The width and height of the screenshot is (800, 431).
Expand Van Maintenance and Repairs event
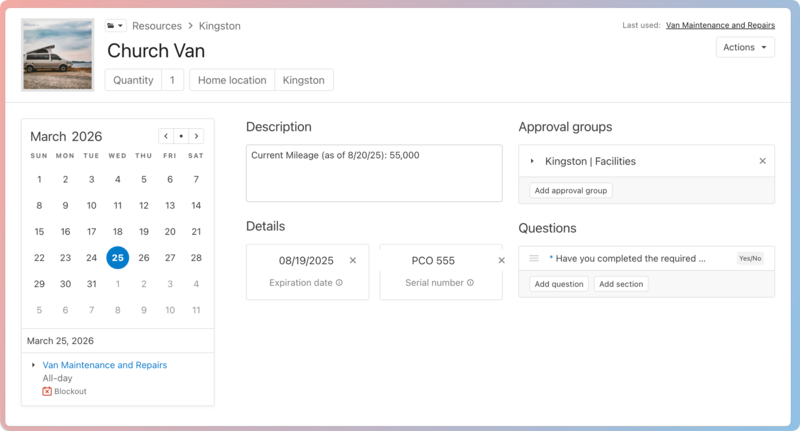33,365
